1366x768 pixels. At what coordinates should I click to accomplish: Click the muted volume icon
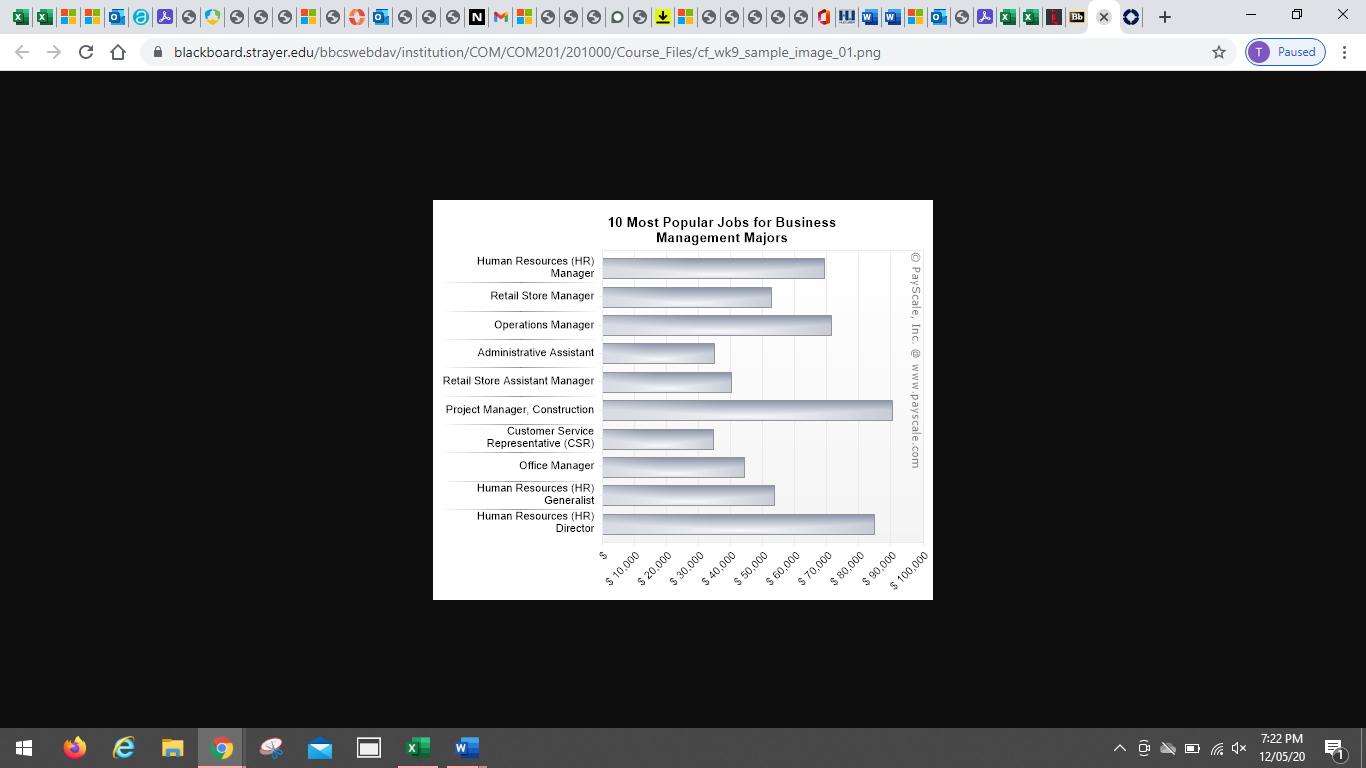1240,748
